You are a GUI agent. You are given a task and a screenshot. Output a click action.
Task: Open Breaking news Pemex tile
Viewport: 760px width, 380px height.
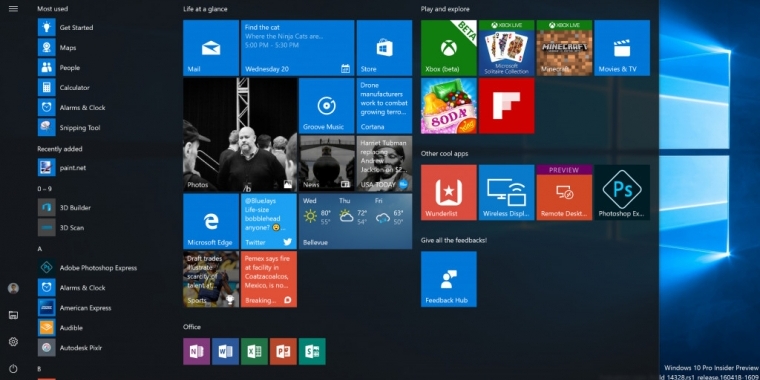[x=269, y=279]
